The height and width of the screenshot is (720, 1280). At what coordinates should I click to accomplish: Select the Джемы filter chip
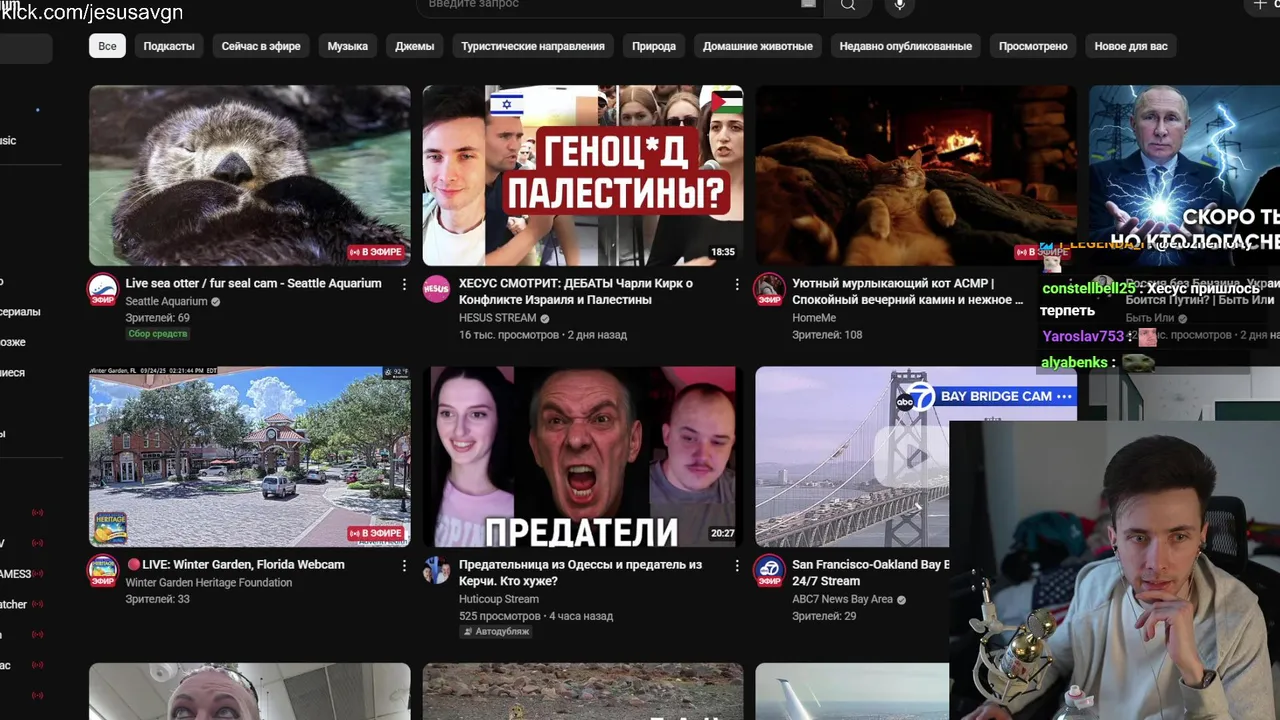click(x=415, y=46)
